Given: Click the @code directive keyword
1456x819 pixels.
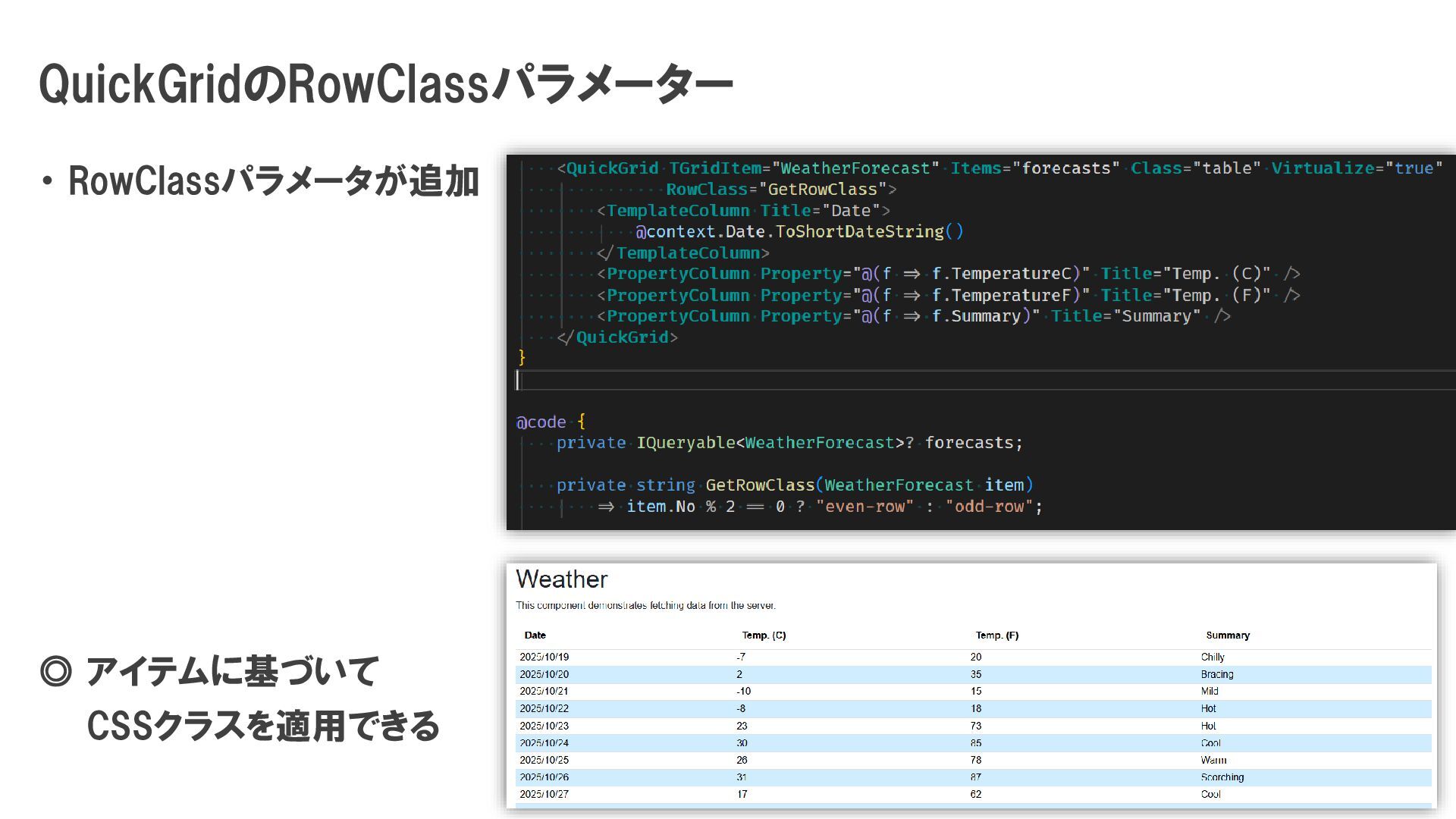Looking at the screenshot, I should click(541, 422).
